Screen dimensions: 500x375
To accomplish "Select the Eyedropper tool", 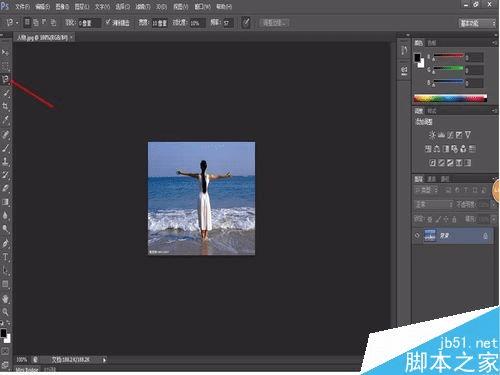I will point(5,120).
